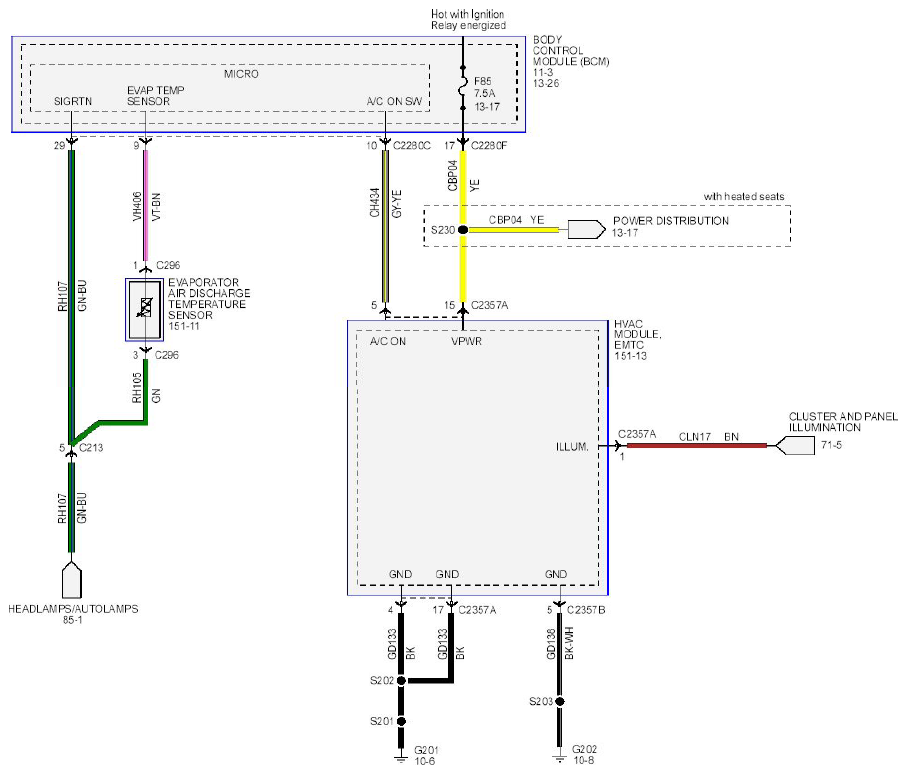Click the Power Distribution off-page arrow symbol
Viewport: 907px width, 774px height.
(587, 230)
